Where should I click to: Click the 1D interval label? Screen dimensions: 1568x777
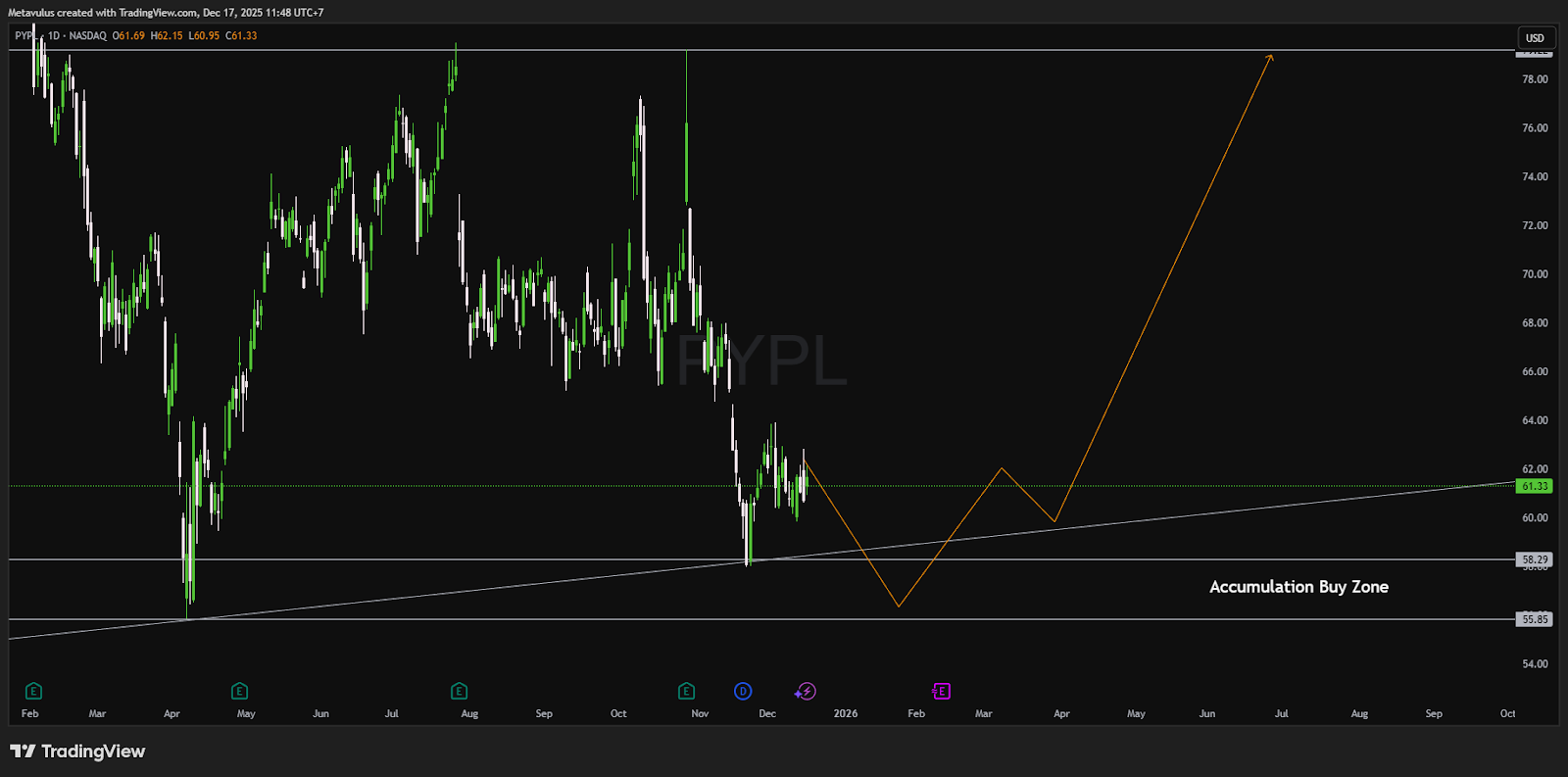[54, 35]
